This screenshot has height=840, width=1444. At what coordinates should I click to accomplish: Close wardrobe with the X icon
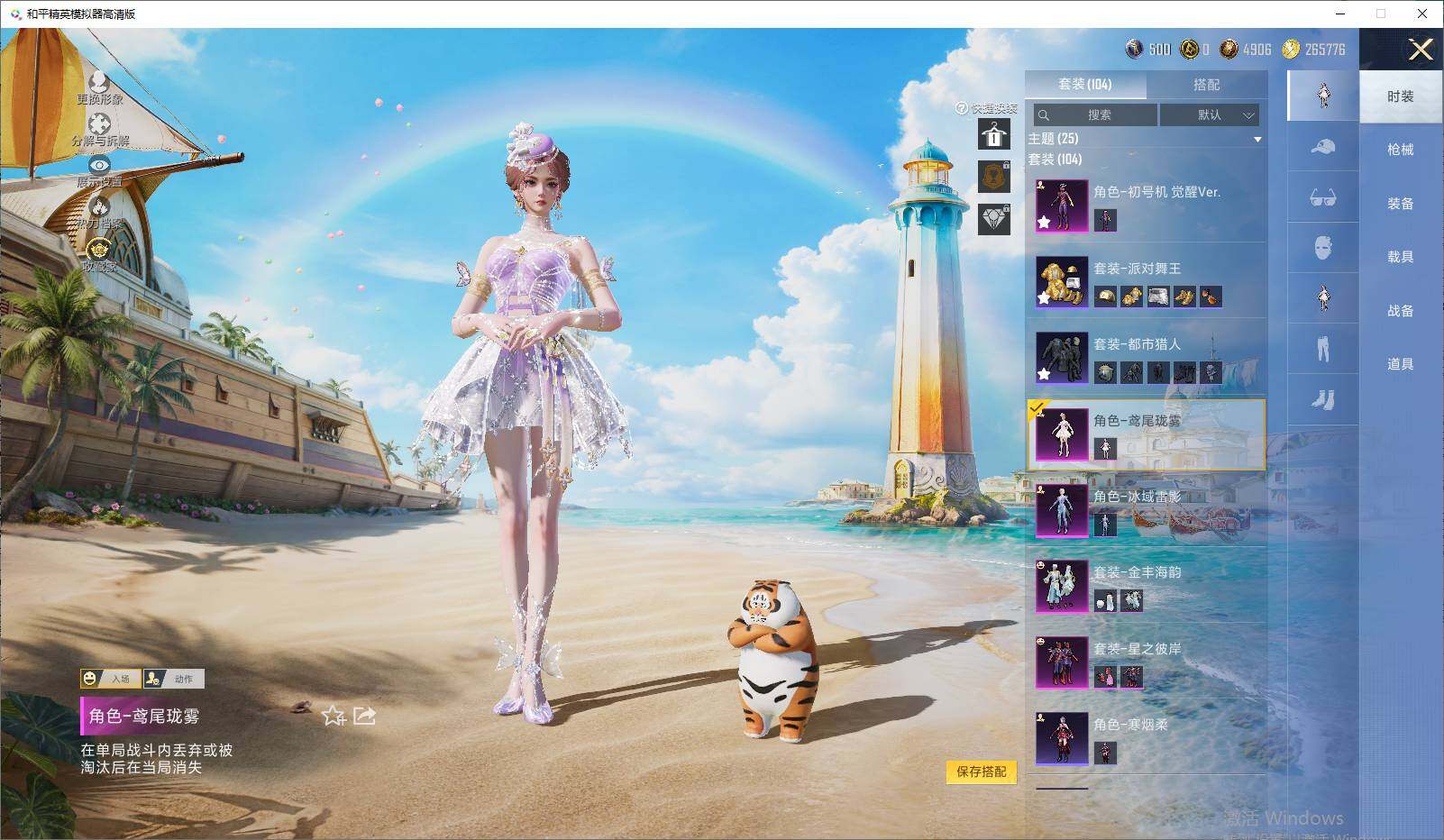pyautogui.click(x=1421, y=50)
